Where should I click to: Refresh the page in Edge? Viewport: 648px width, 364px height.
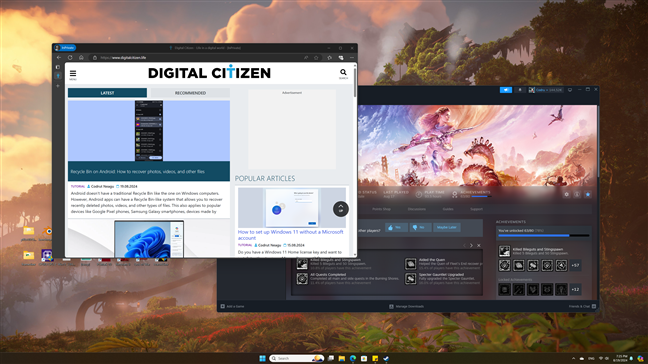70,57
